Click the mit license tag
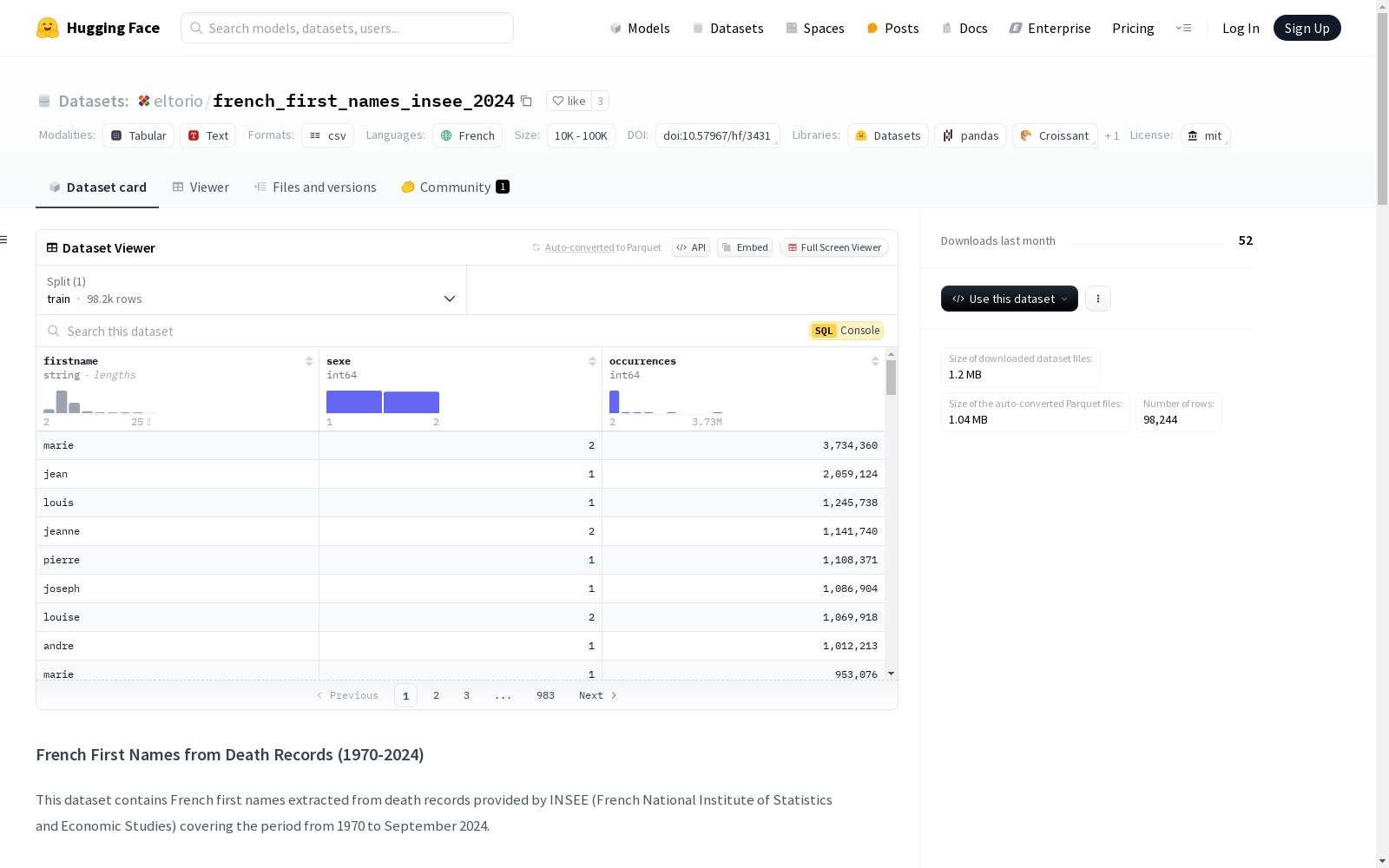The image size is (1389, 868). click(1205, 135)
